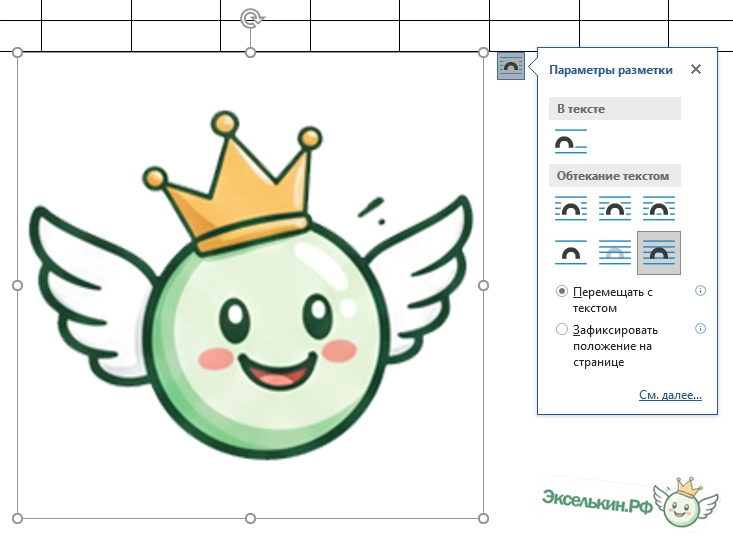Click the Layout Options button beside the image

point(511,66)
